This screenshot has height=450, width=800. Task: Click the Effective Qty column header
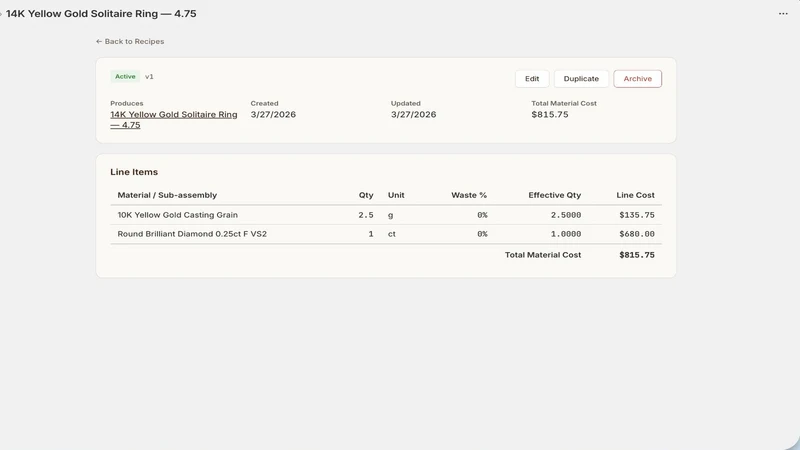[555, 195]
